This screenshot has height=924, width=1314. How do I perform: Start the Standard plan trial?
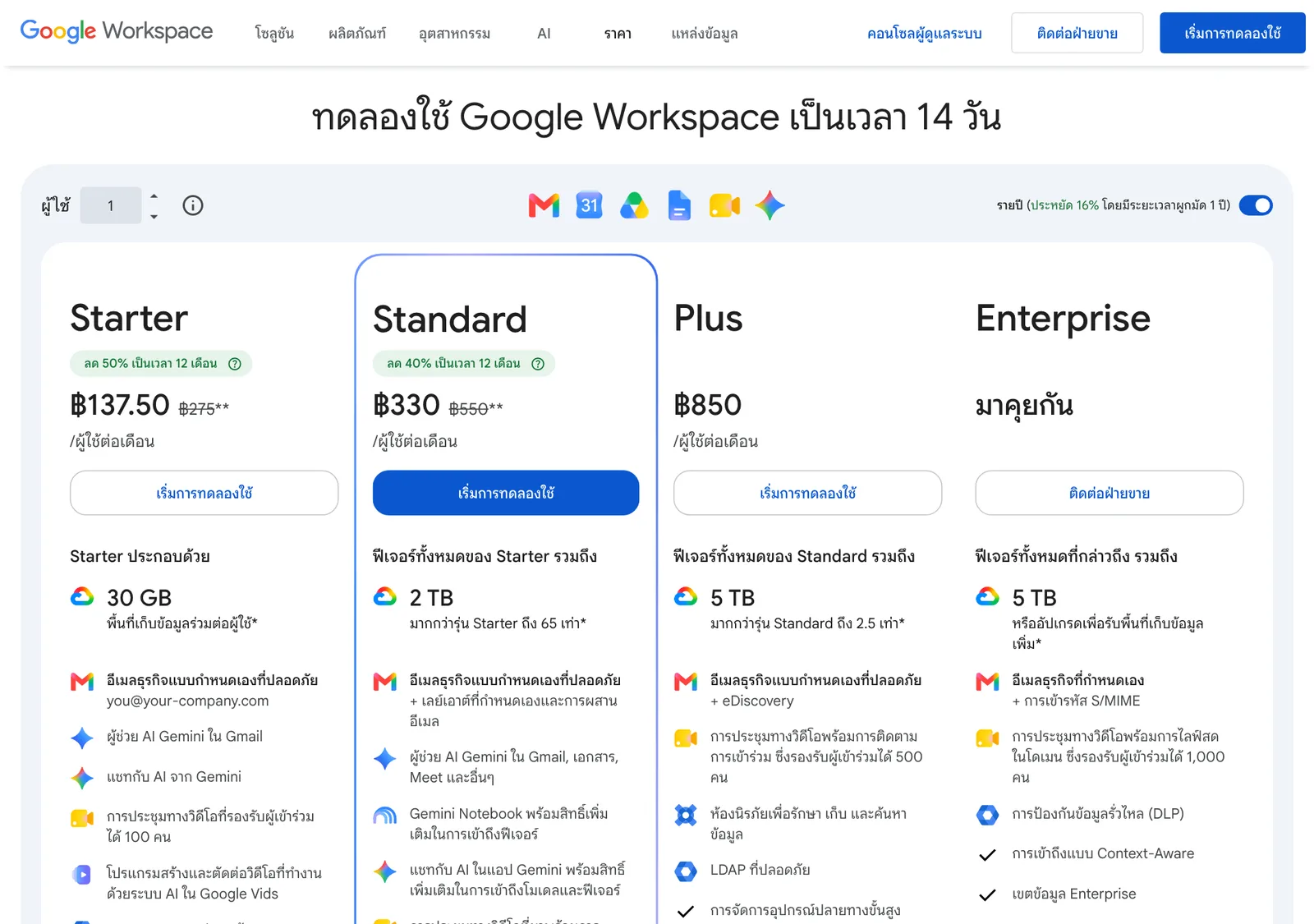tap(506, 493)
